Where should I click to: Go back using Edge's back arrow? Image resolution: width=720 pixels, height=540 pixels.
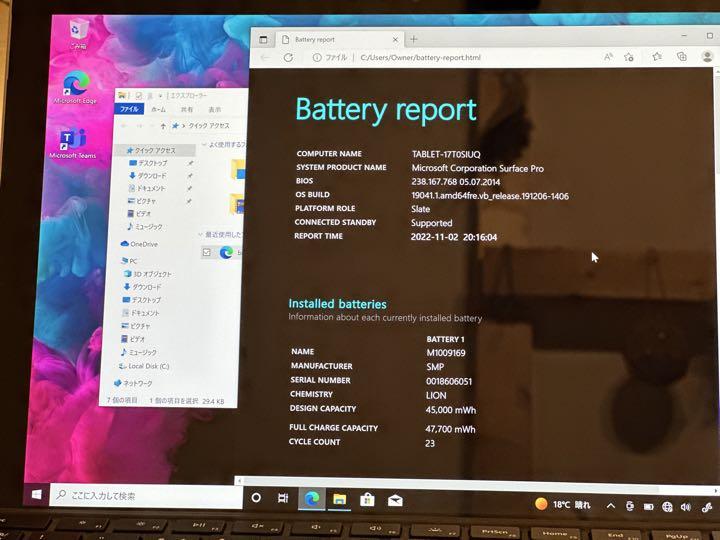[x=265, y=57]
